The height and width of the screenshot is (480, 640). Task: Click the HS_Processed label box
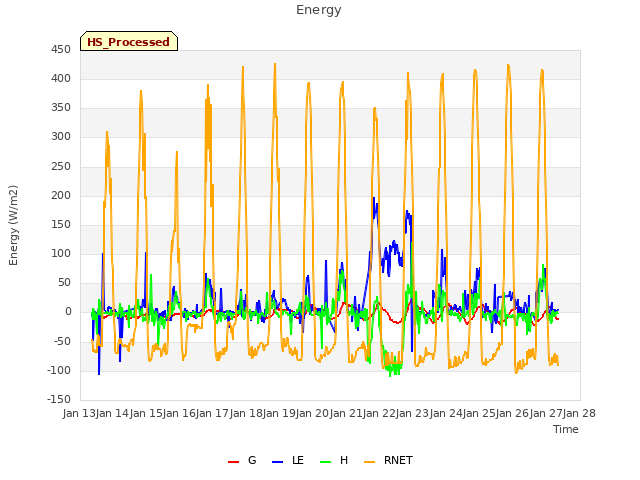tap(129, 41)
